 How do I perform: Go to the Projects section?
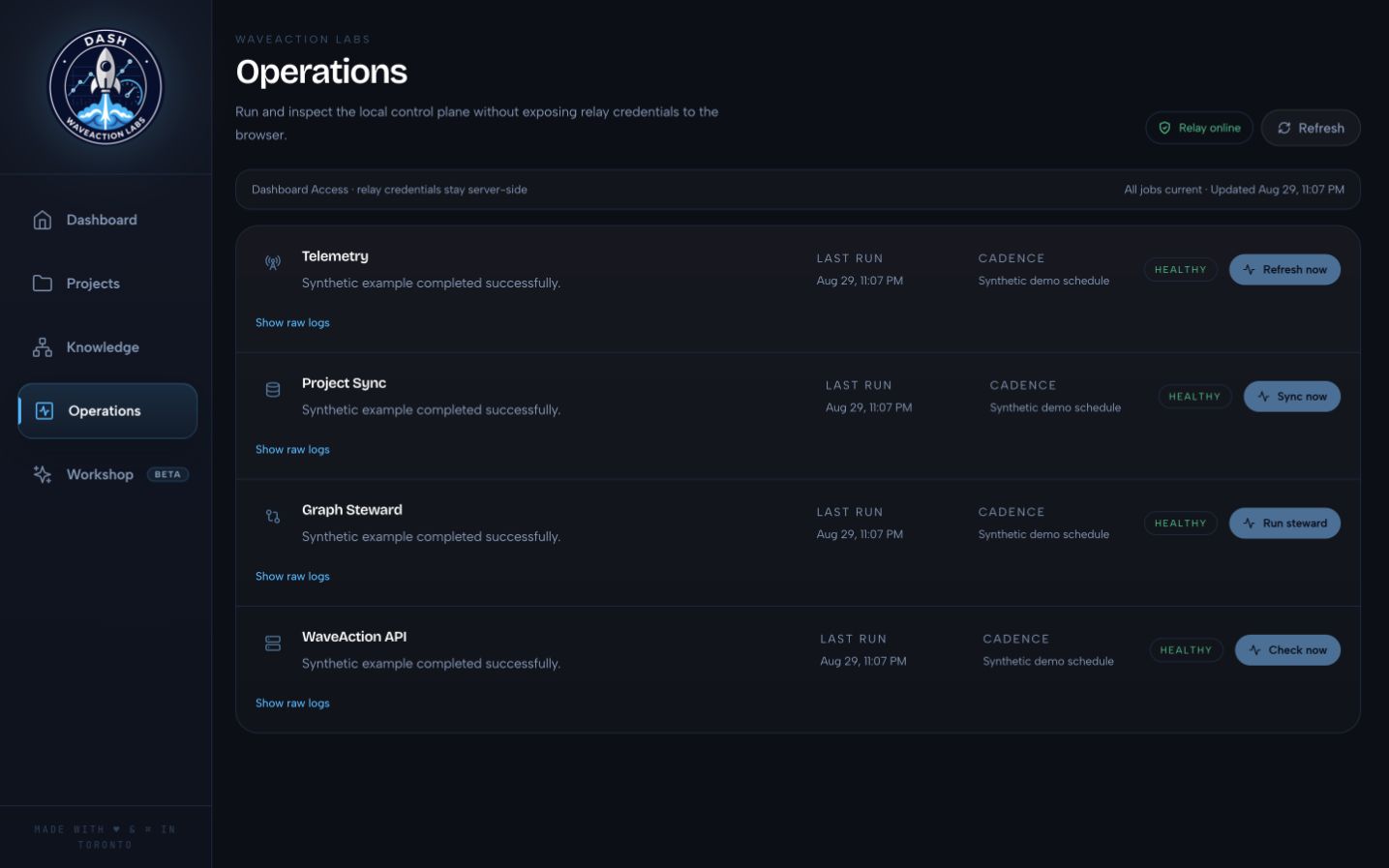pos(93,284)
